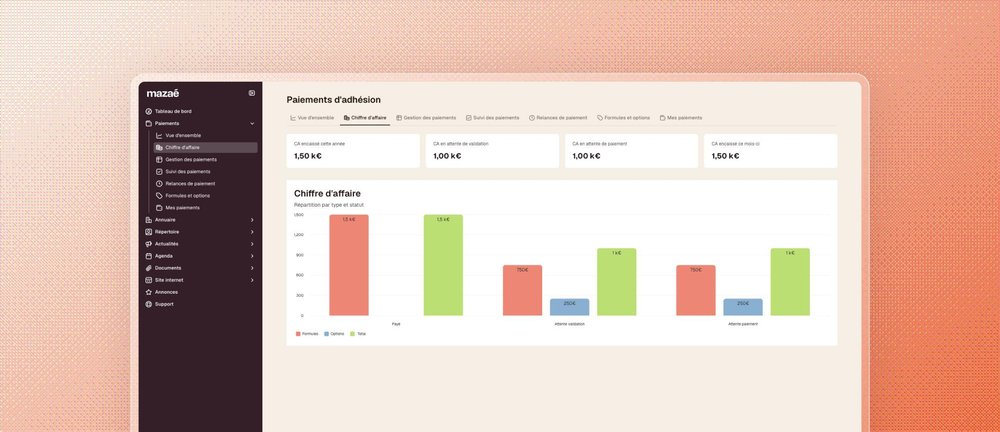Go to the Suivi des paiements tab

tap(492, 118)
